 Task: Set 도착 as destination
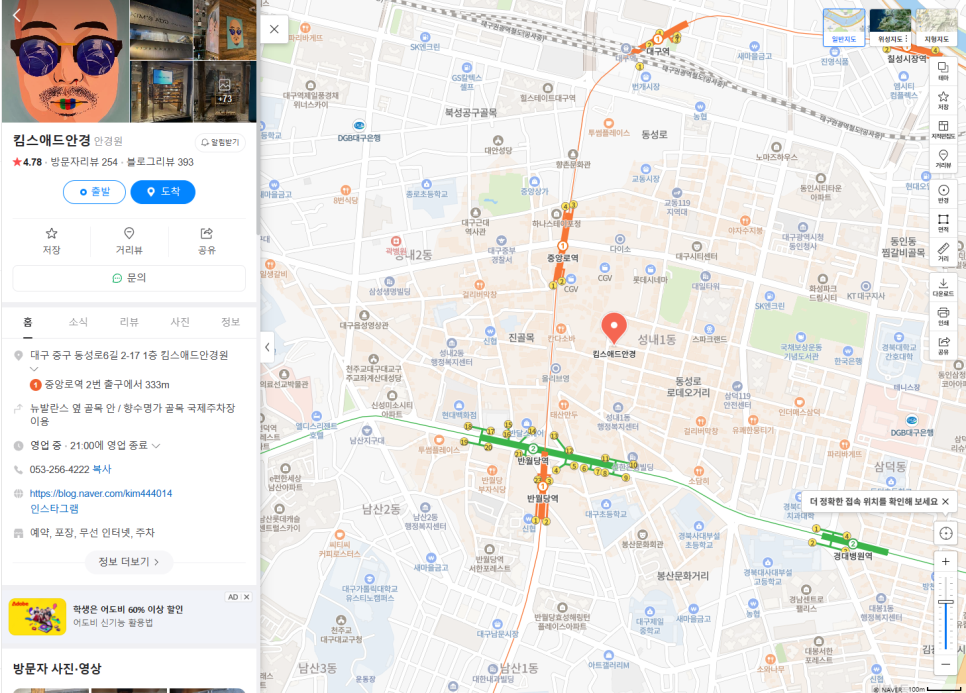(163, 192)
